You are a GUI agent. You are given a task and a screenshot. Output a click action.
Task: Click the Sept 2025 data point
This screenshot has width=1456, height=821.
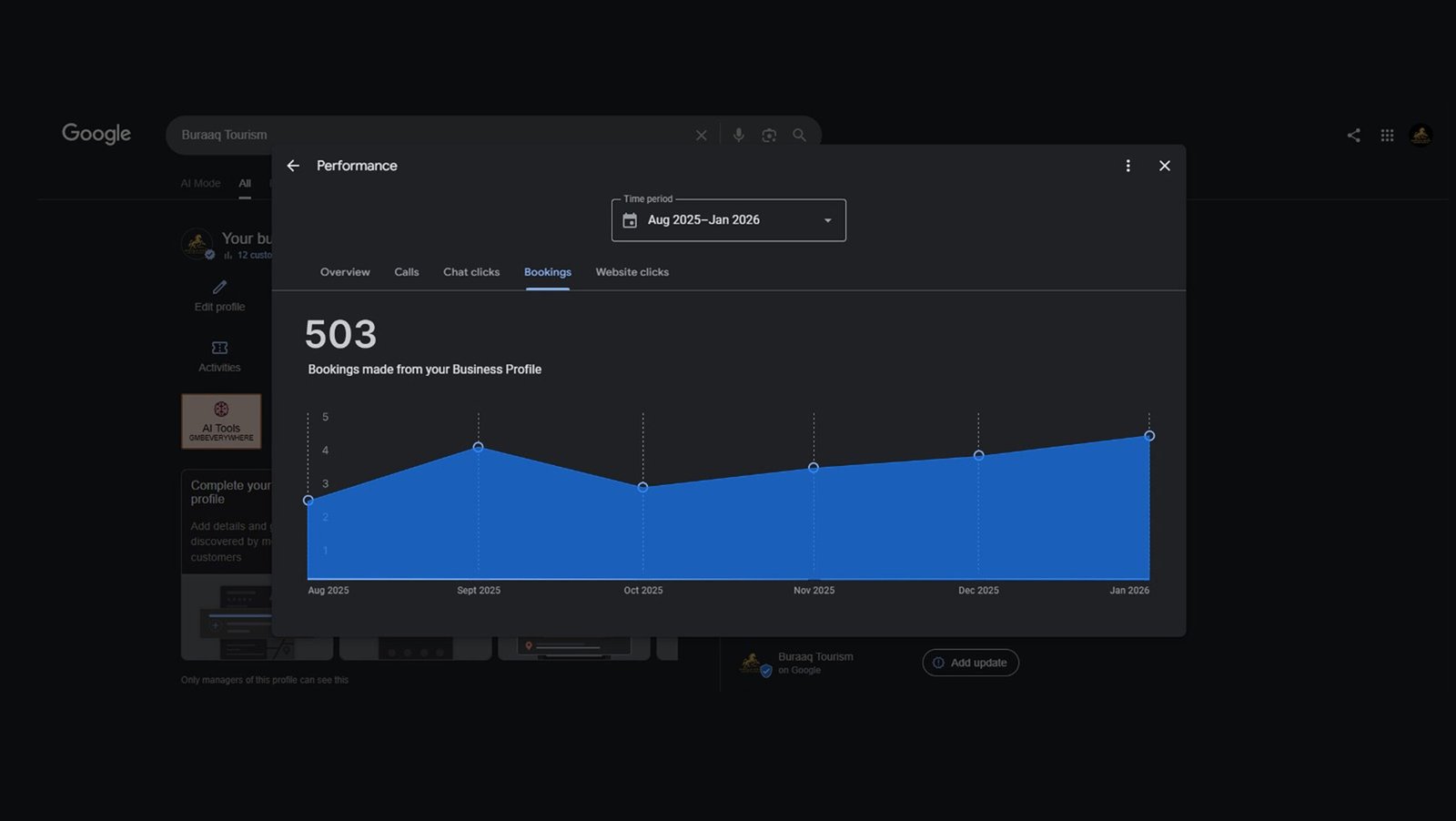click(479, 447)
